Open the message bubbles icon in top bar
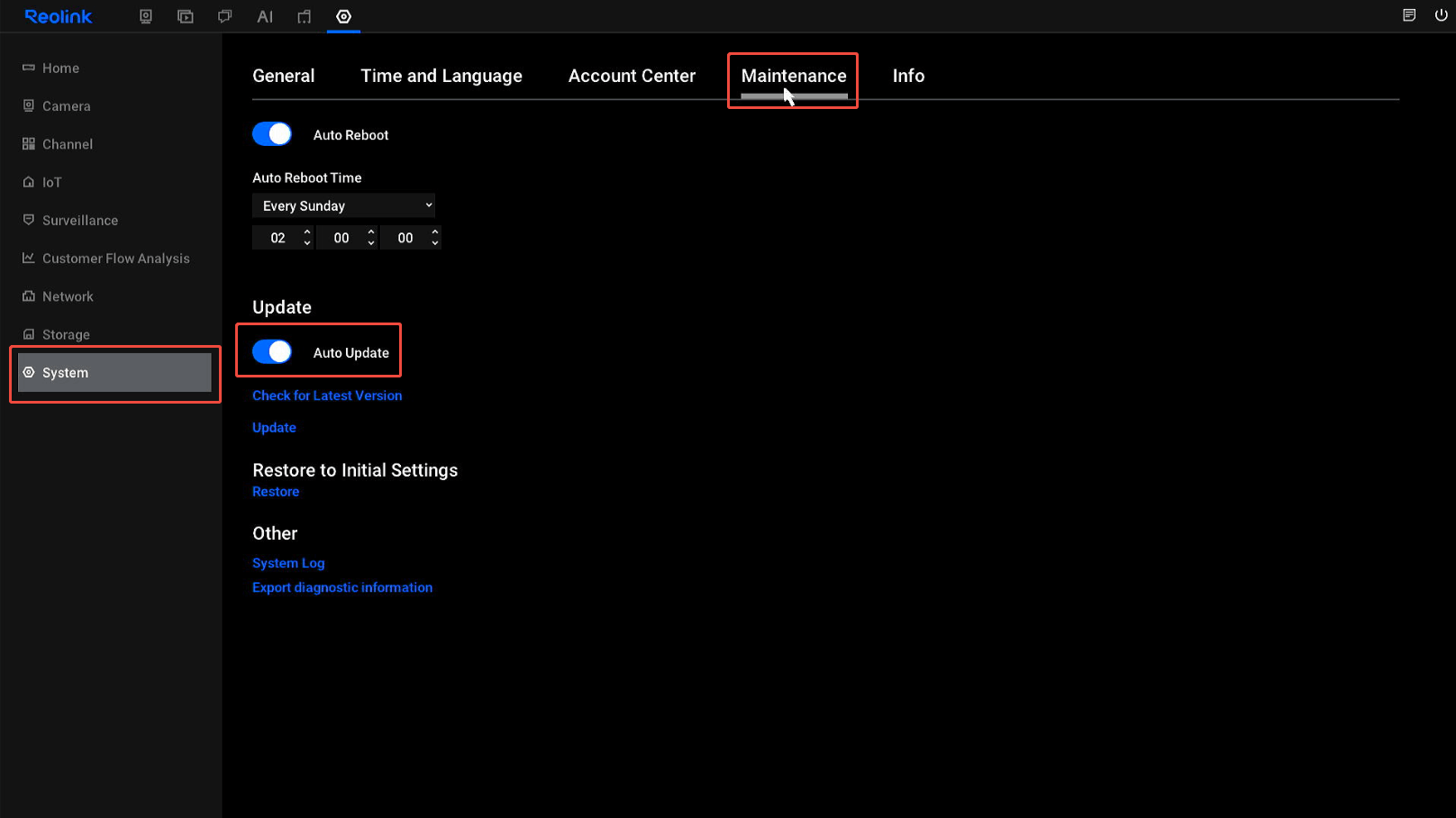The height and width of the screenshot is (818, 1456). tap(225, 16)
